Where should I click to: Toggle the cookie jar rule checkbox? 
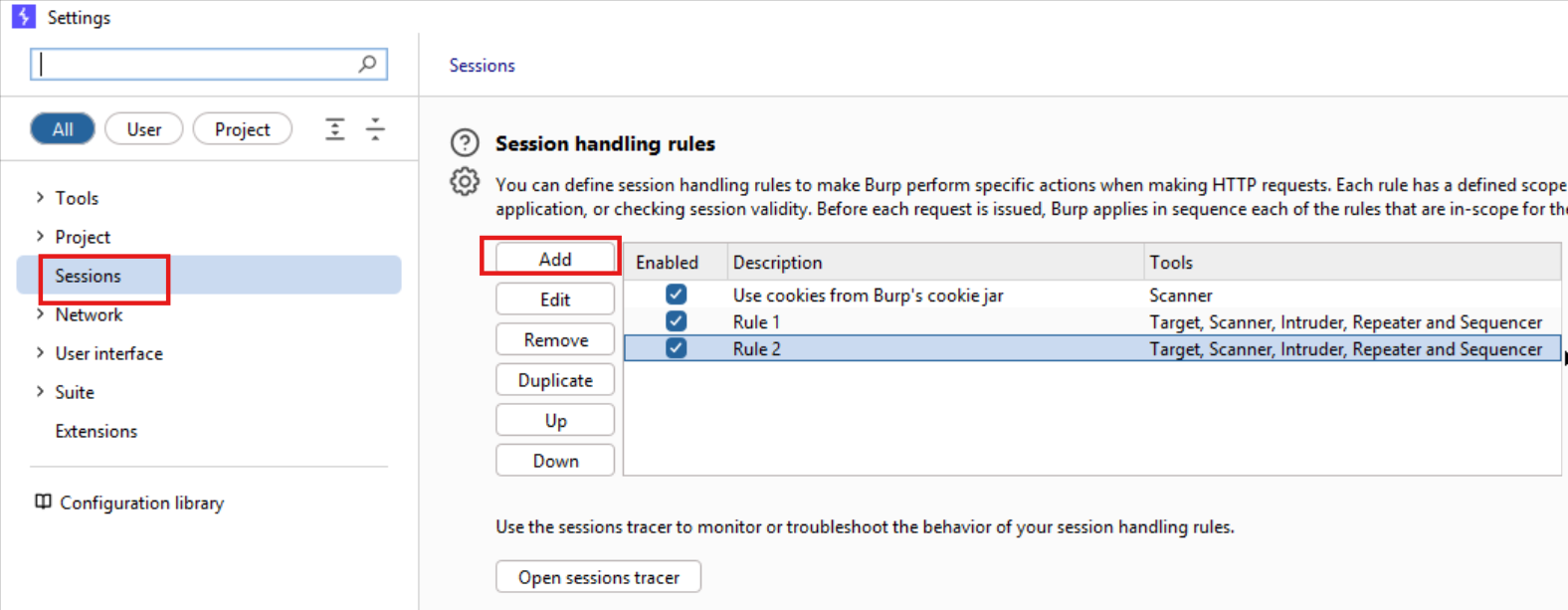(676, 295)
